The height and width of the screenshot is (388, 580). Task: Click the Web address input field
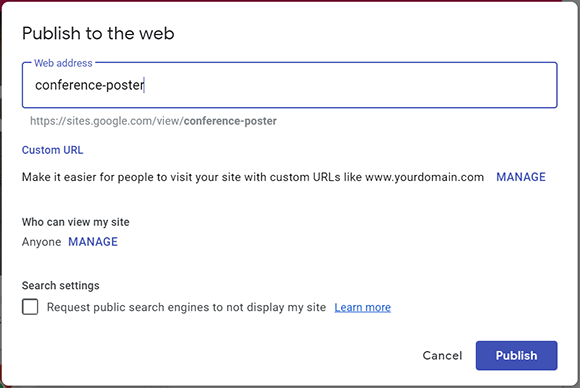(x=290, y=85)
